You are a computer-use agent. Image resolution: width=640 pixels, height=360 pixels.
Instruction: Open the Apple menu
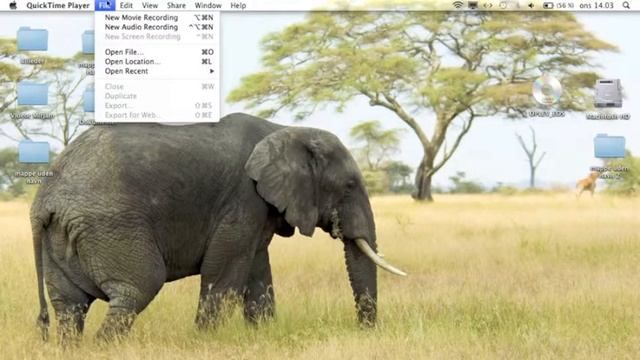(13, 5)
